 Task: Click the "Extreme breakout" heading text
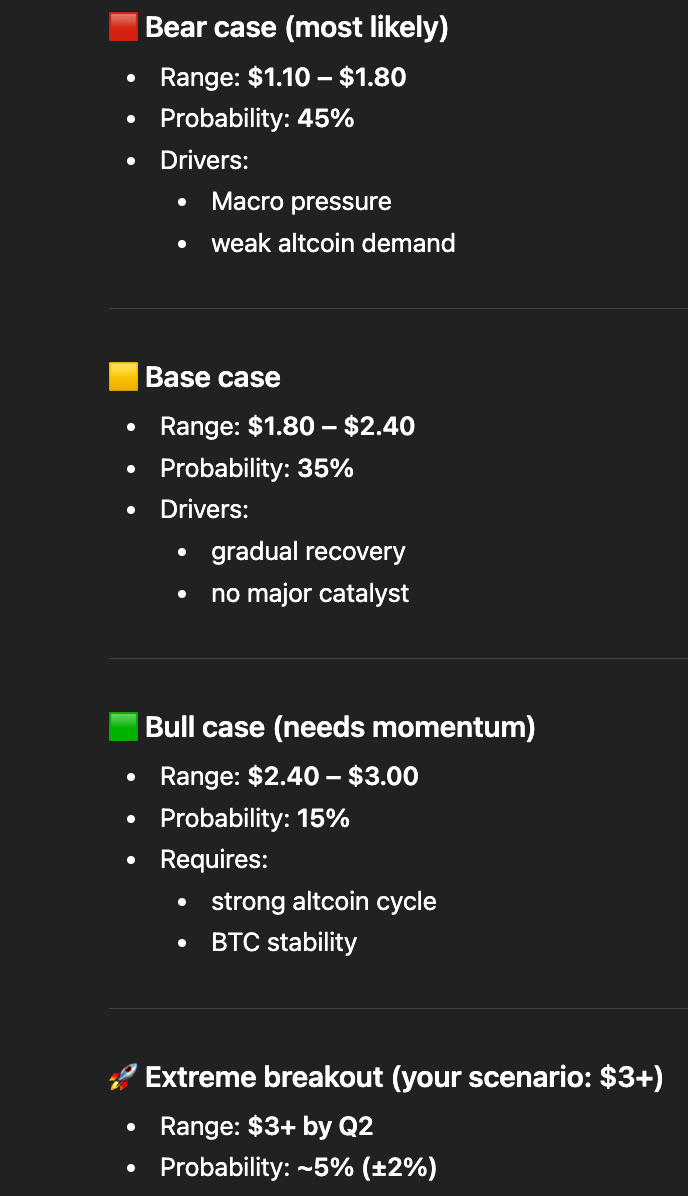click(x=264, y=1077)
